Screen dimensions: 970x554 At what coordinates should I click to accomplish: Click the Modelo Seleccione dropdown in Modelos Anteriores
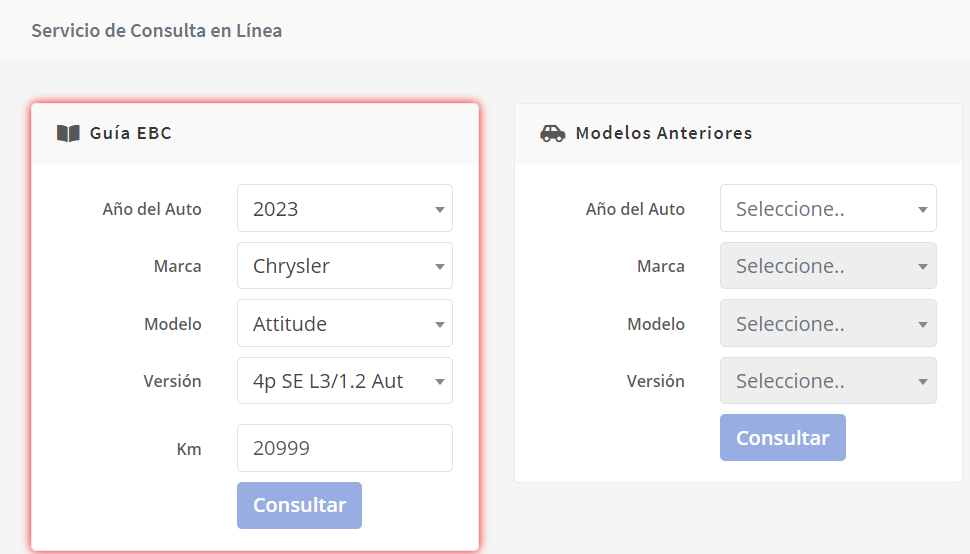827,324
